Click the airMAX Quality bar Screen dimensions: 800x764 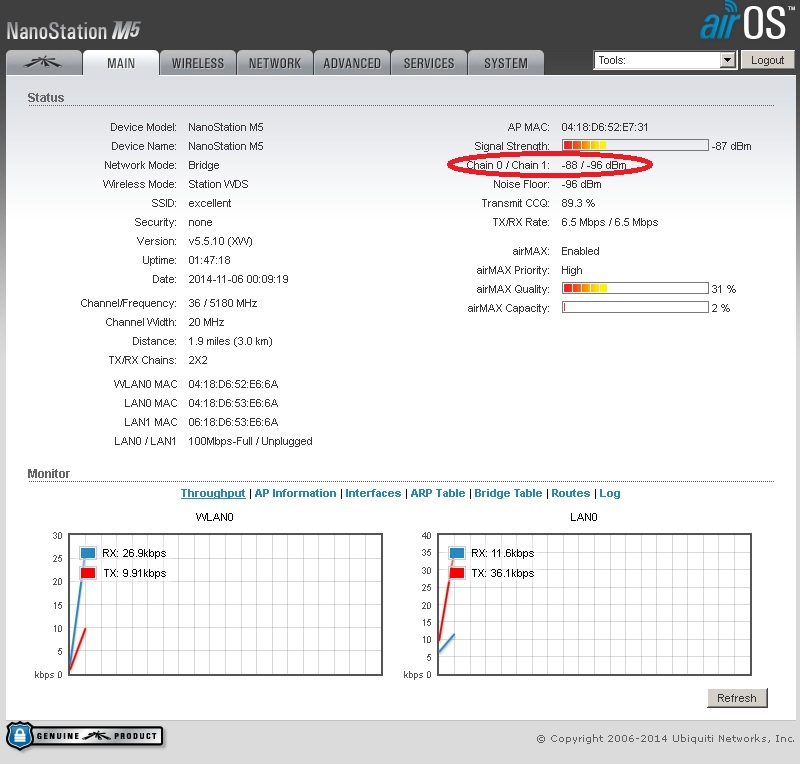point(635,289)
